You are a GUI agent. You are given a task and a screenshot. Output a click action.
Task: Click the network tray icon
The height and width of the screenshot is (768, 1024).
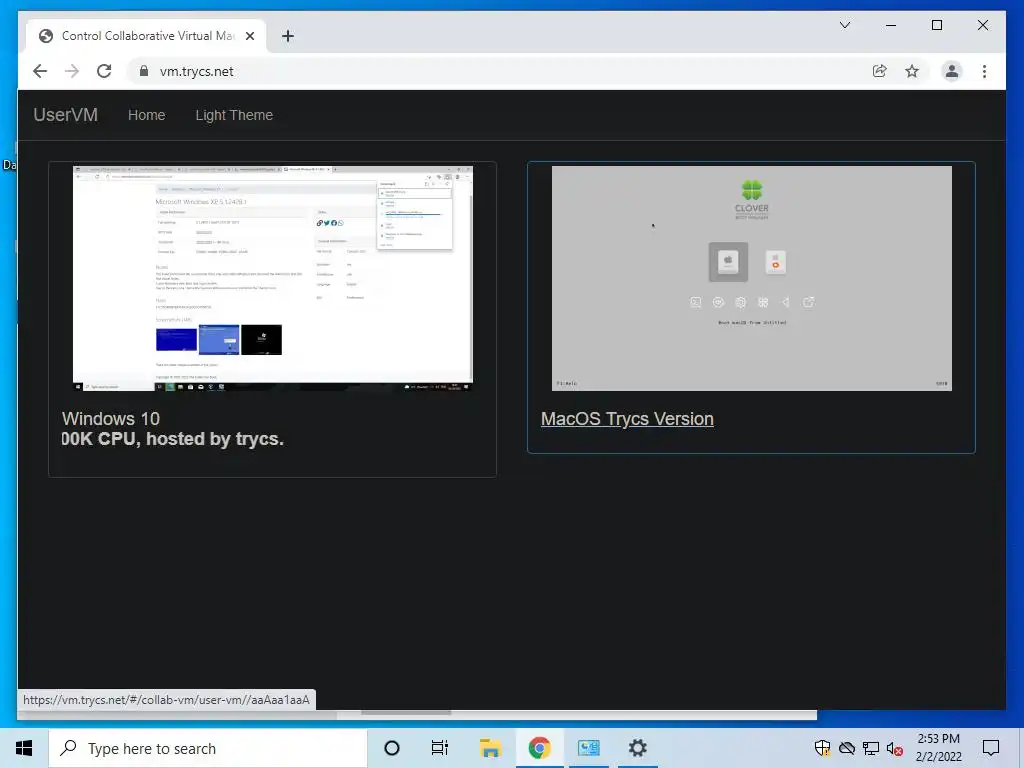pos(871,748)
